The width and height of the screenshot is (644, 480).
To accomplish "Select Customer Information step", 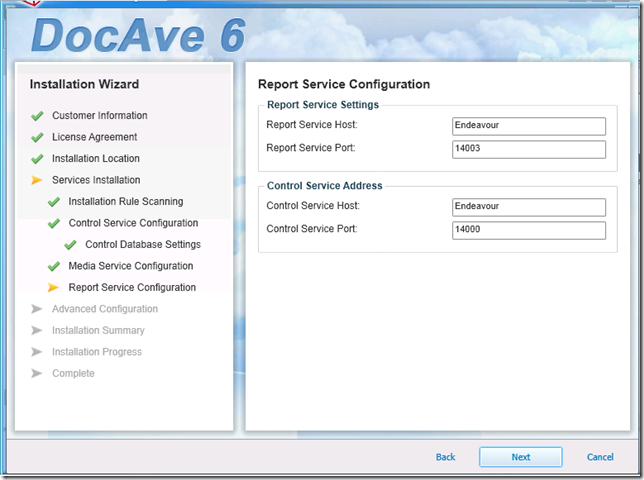I will click(x=100, y=115).
